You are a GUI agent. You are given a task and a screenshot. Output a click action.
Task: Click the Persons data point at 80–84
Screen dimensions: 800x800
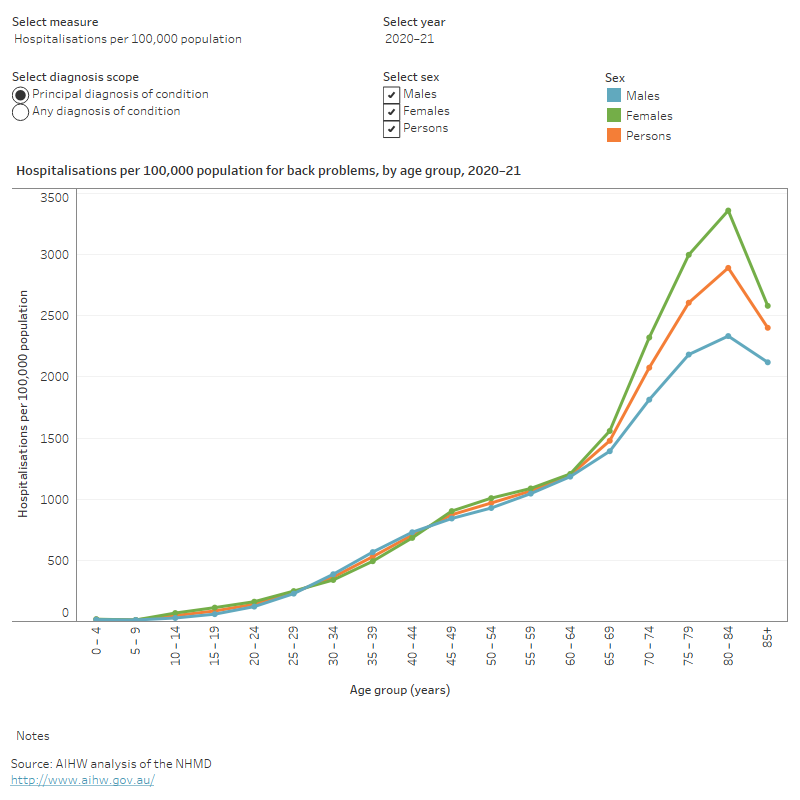click(728, 268)
